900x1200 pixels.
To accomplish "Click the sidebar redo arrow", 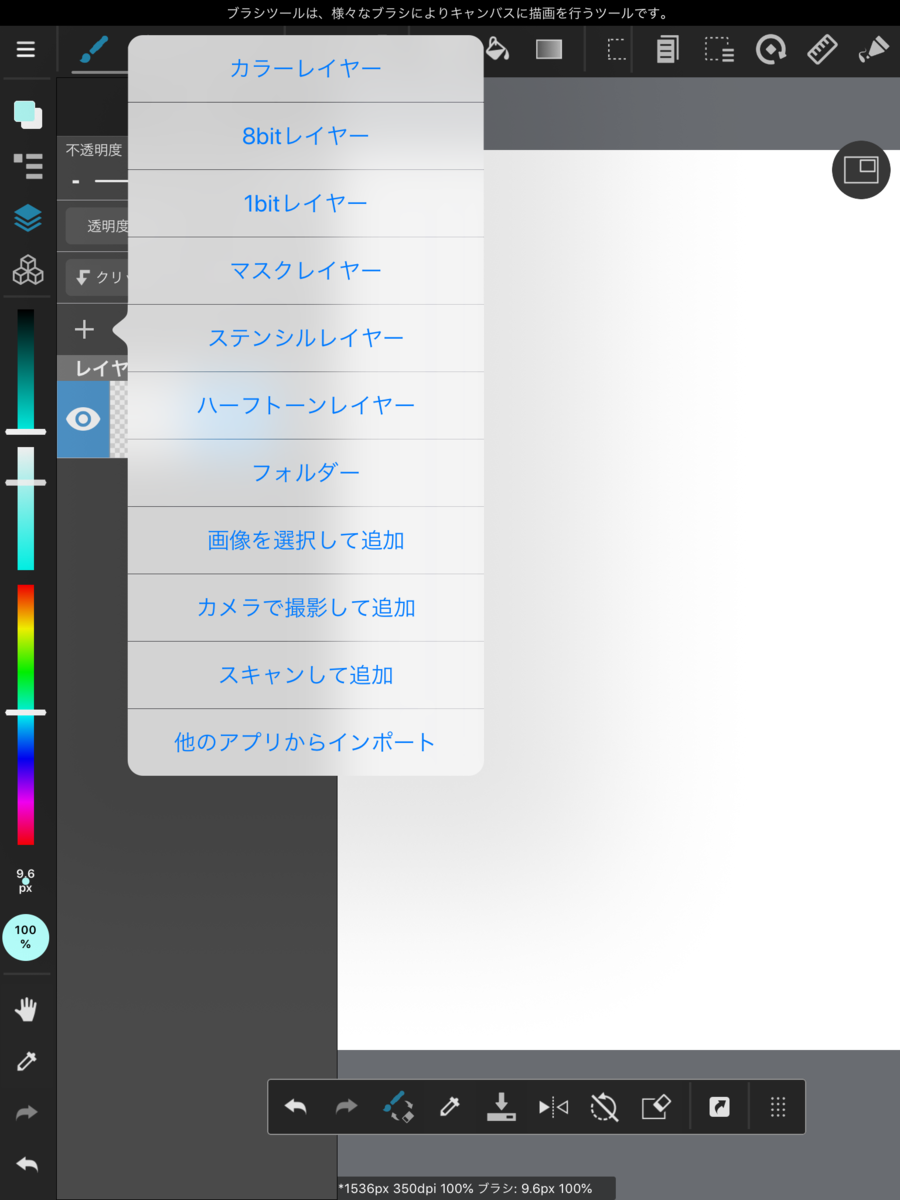I will click(x=26, y=1113).
